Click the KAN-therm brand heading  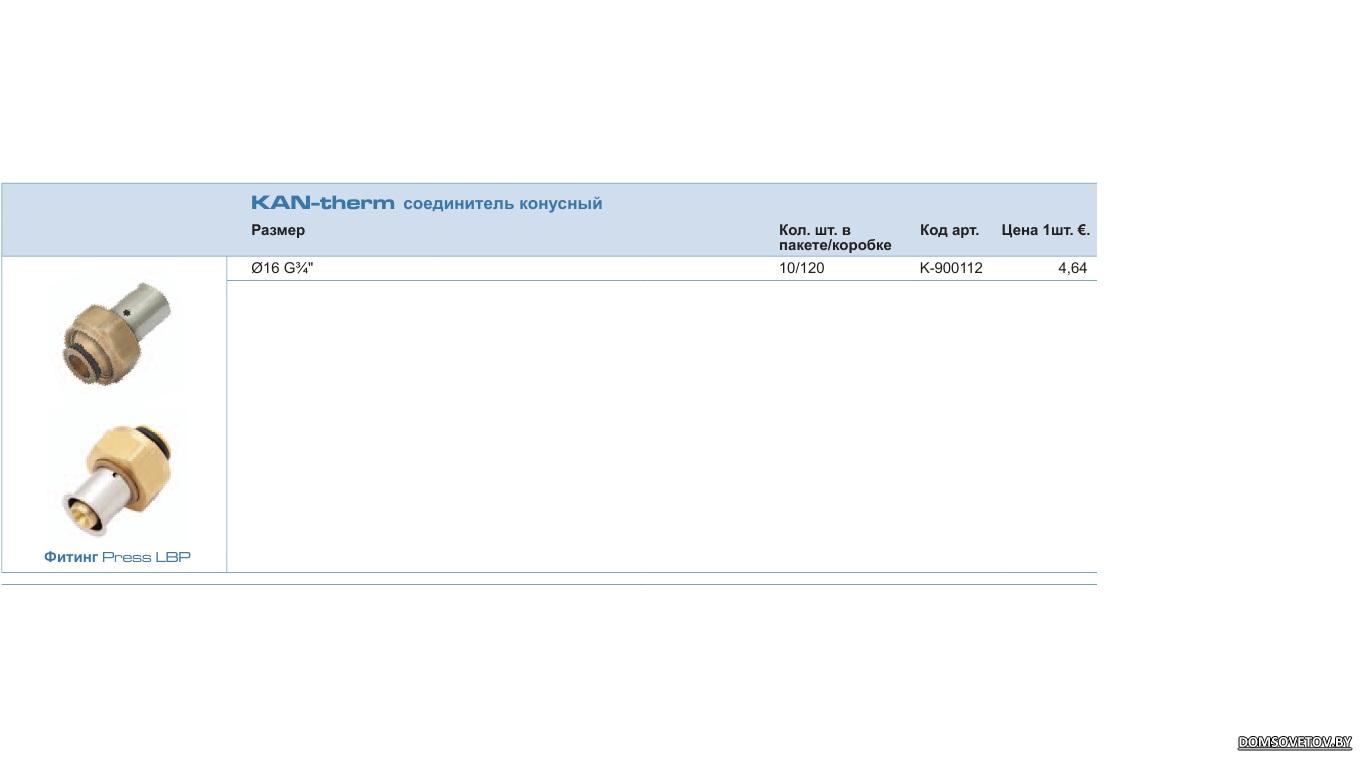(x=323, y=203)
